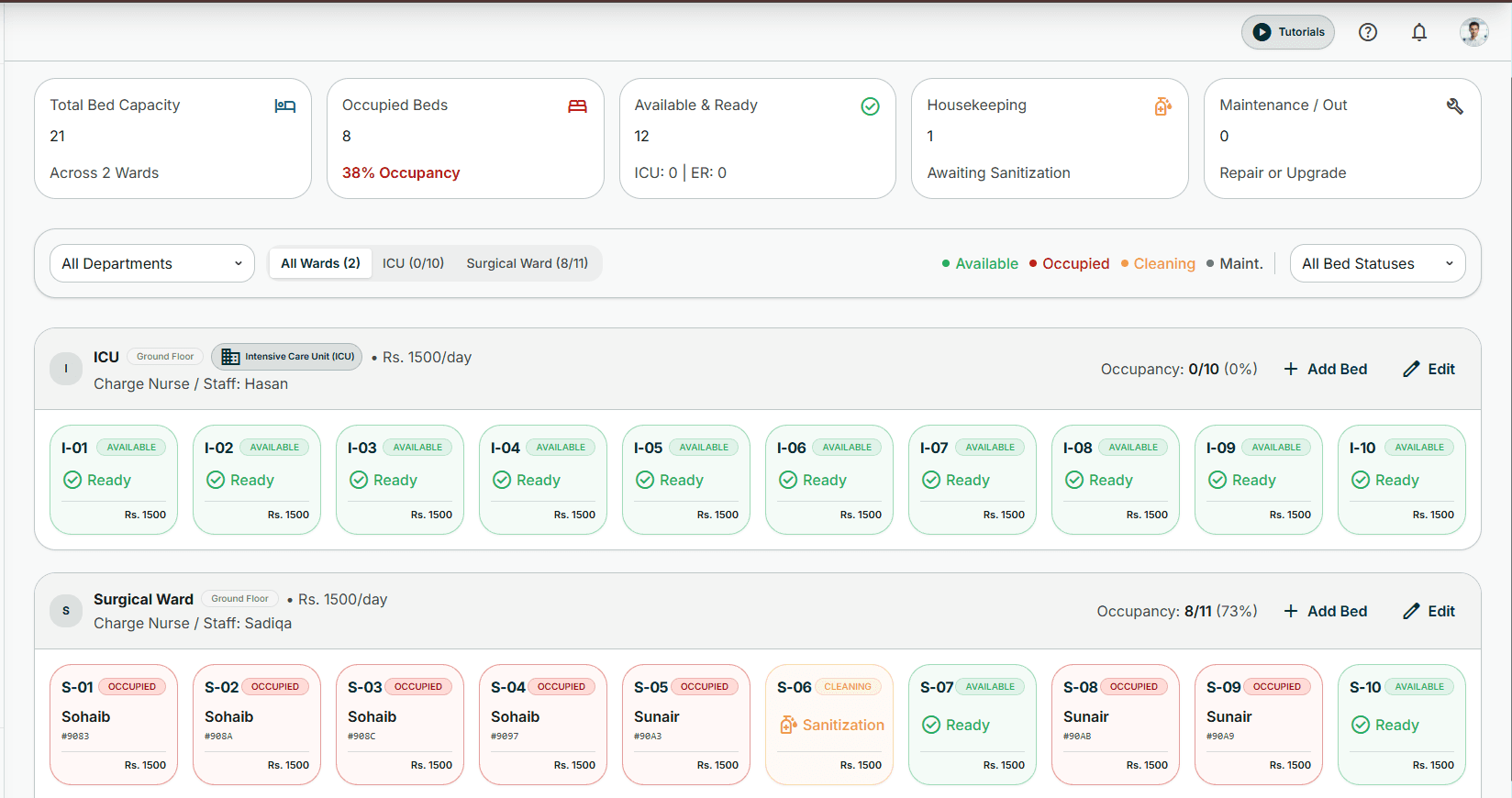Click the Housekeeping spray bottle icon

pyautogui.click(x=1162, y=106)
